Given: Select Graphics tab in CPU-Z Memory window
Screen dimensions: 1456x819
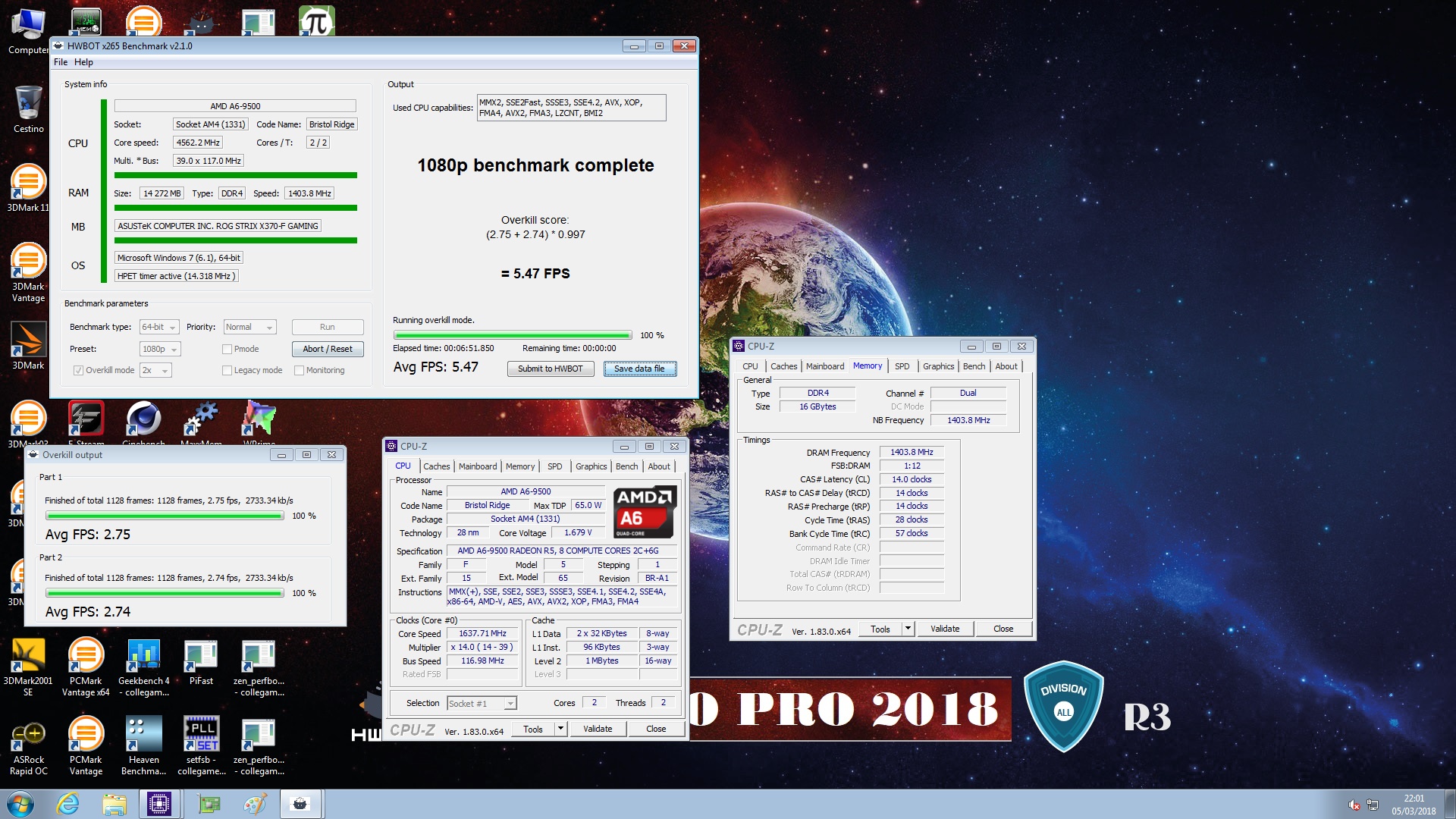Looking at the screenshot, I should coord(938,366).
